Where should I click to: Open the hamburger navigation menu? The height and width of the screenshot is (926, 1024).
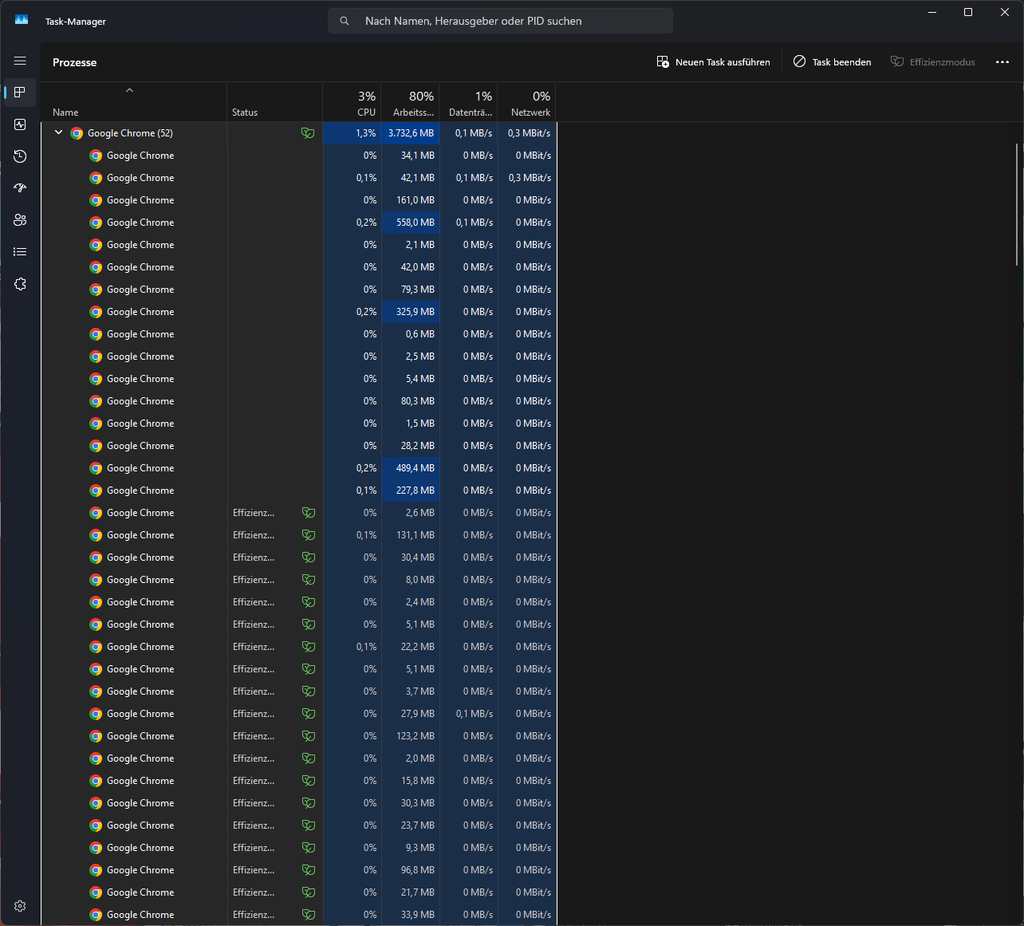pyautogui.click(x=20, y=61)
